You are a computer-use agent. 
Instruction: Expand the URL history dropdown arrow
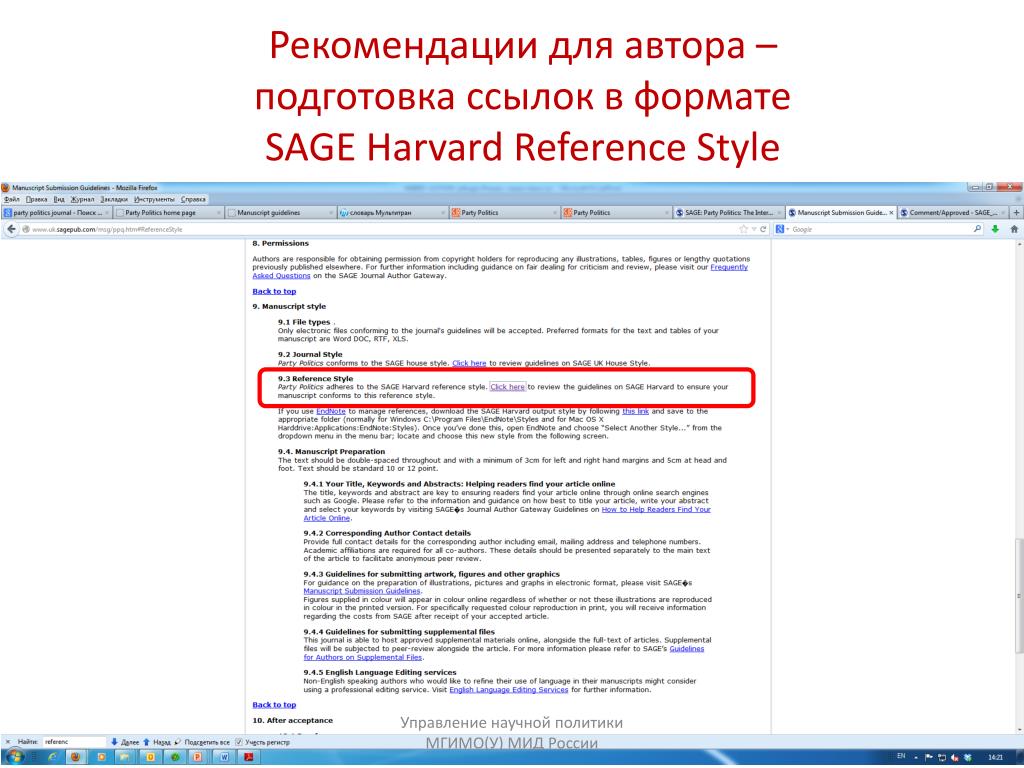(x=754, y=229)
